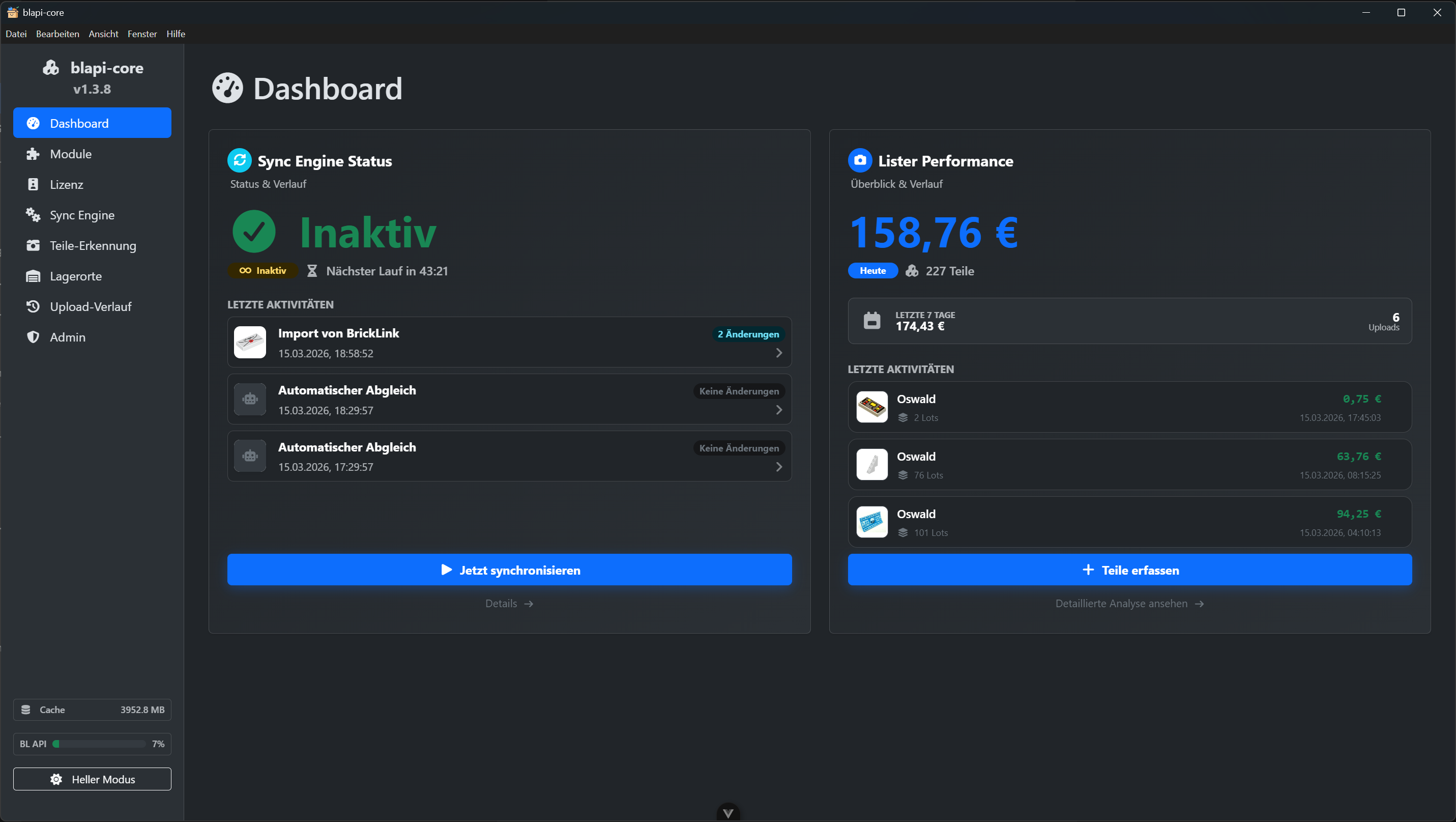This screenshot has height=822, width=1456.
Task: Click timestamp 15.03.2026, 08:15:25
Action: coord(1339,475)
